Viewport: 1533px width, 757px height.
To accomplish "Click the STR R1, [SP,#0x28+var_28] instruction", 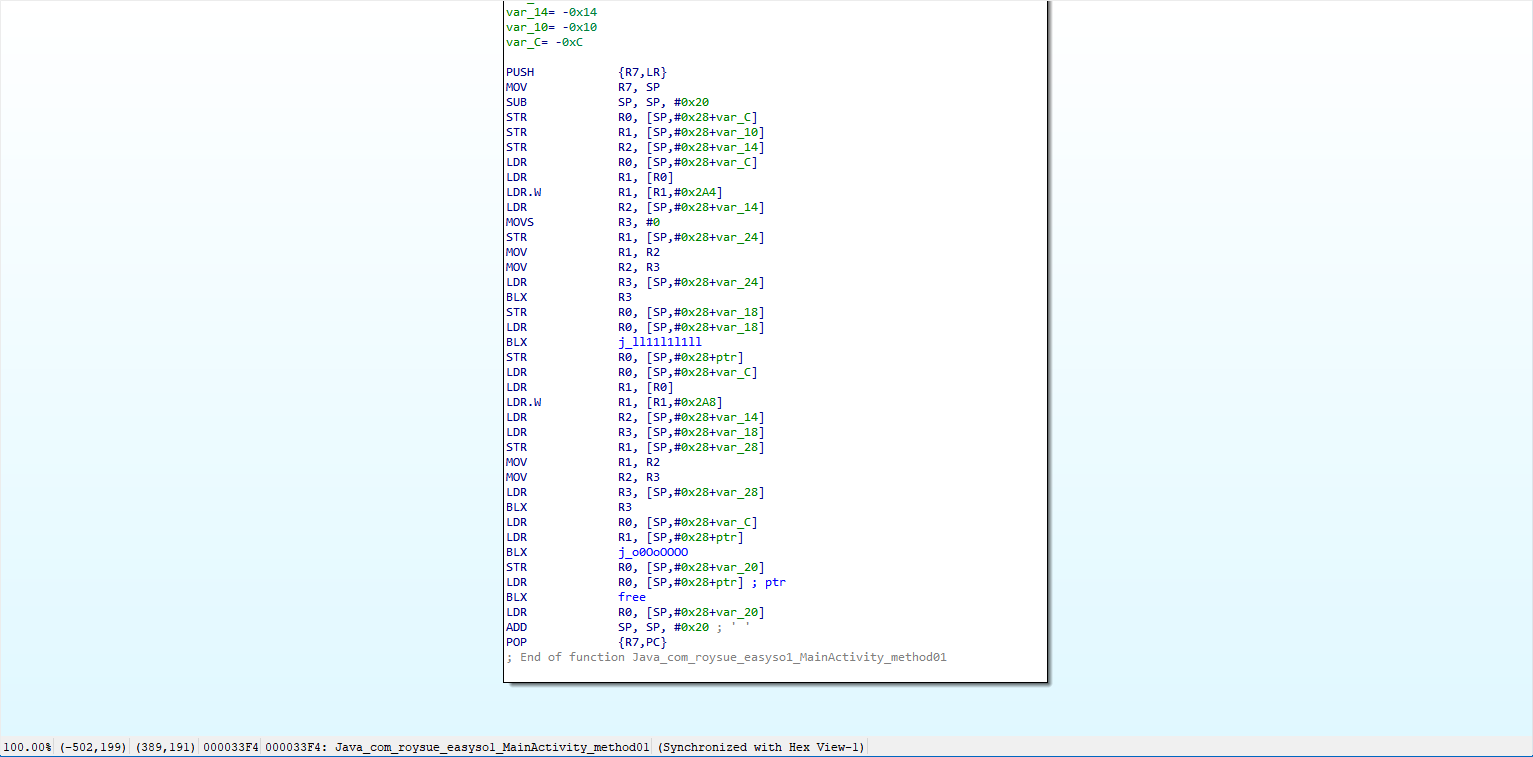I will tap(635, 447).
